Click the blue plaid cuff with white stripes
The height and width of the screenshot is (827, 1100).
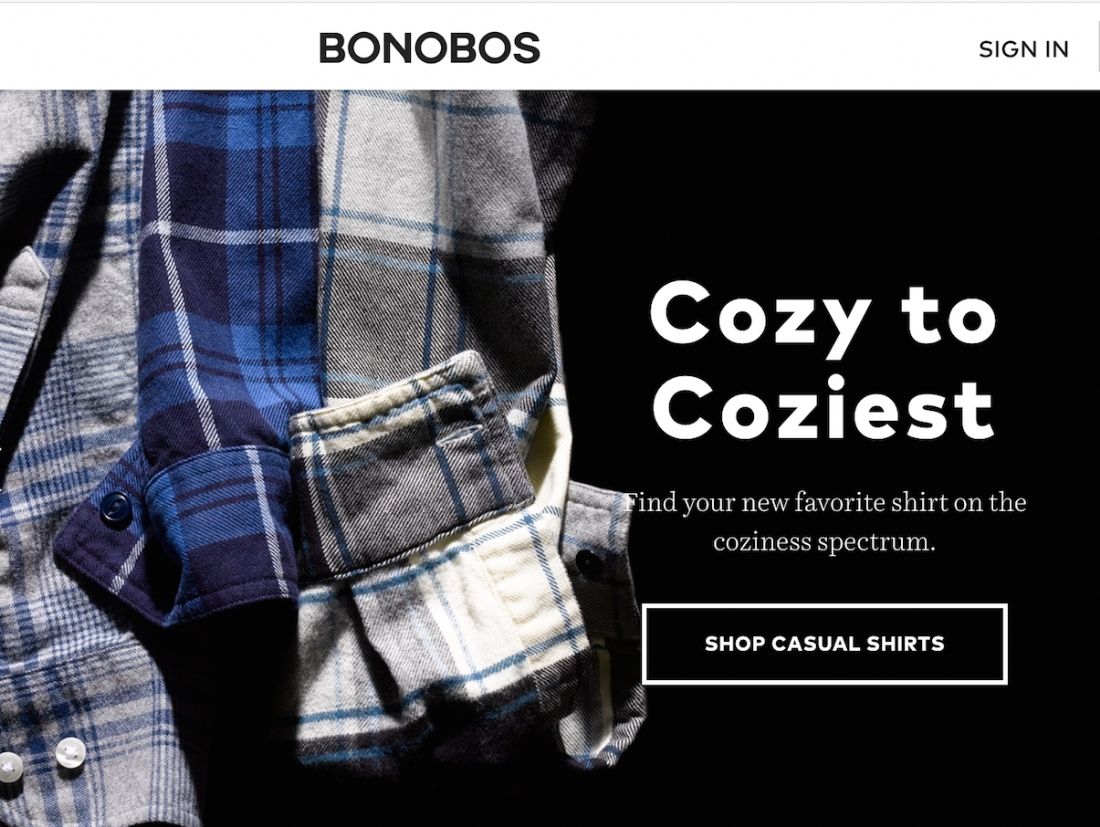(175, 533)
